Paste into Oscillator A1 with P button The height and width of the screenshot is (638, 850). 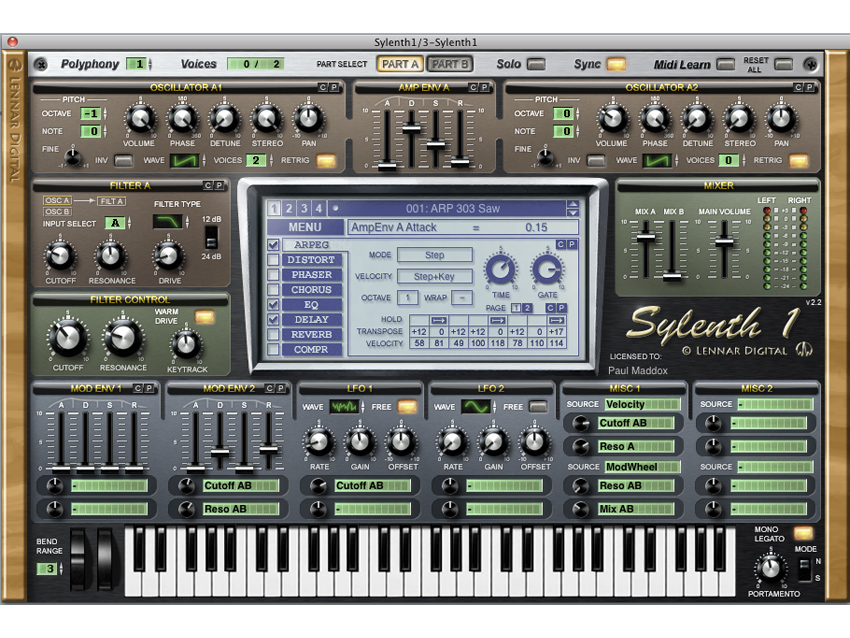pos(334,87)
